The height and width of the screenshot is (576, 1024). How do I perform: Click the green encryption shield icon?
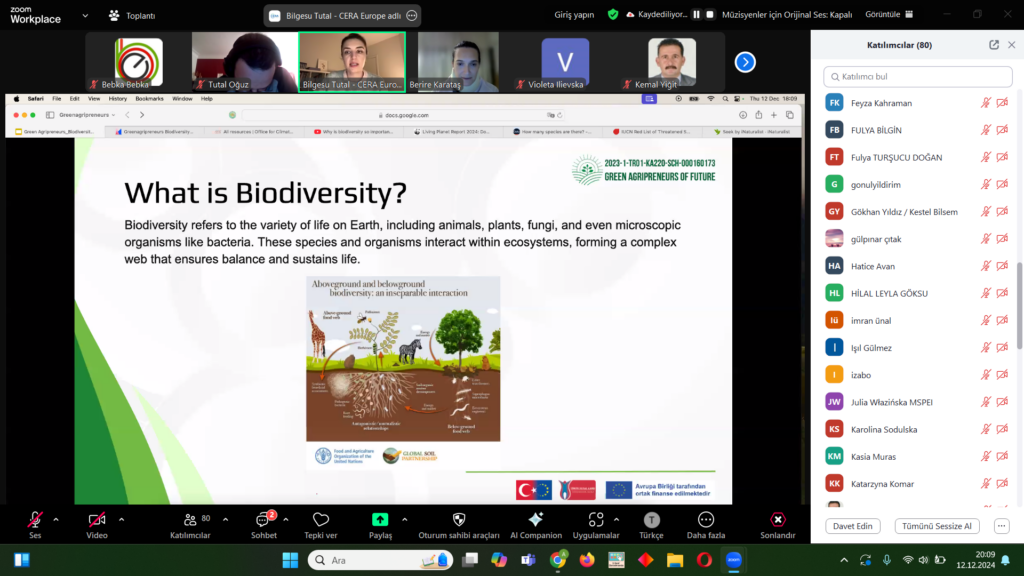point(613,15)
